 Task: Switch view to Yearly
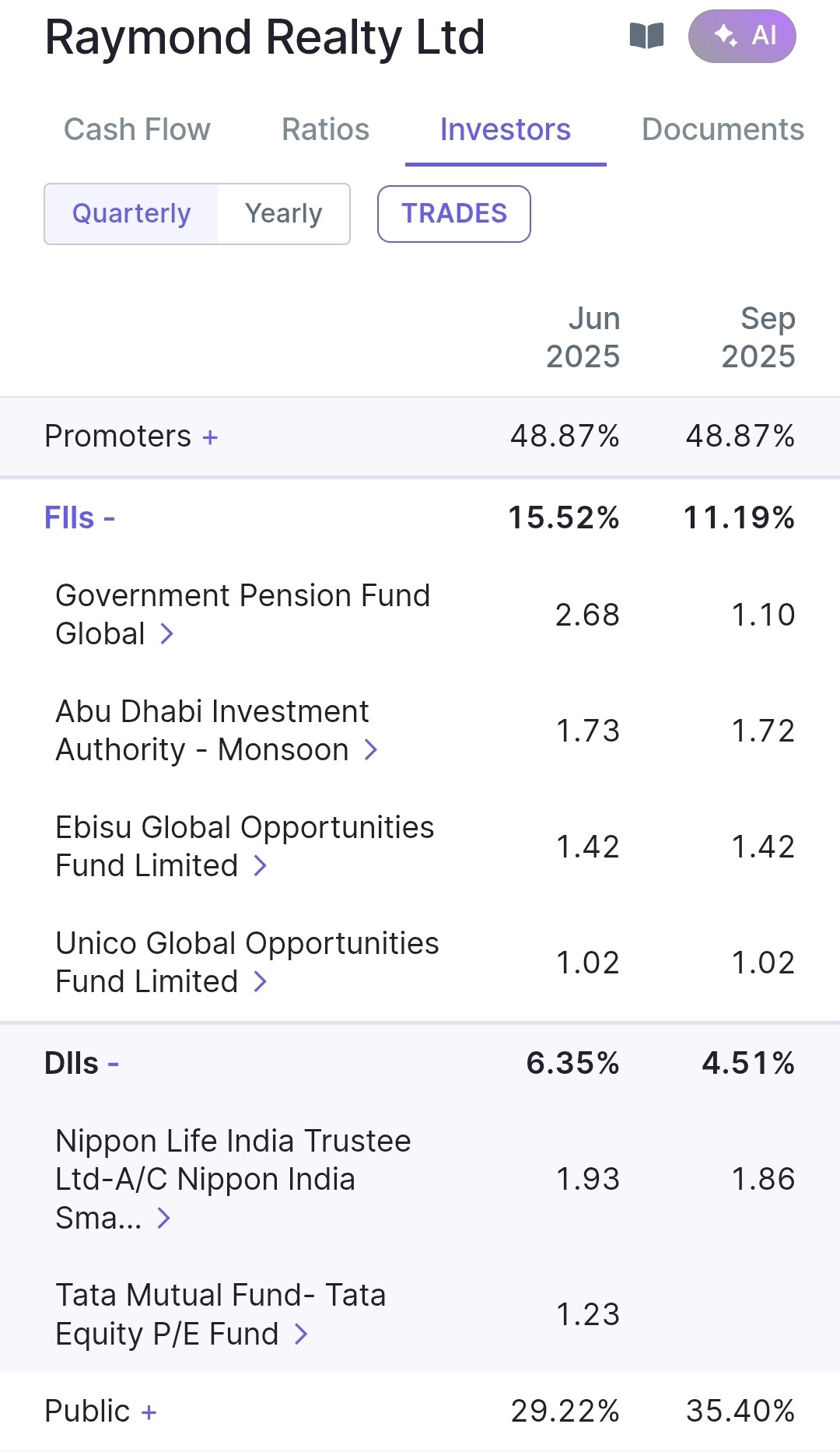[x=283, y=214]
